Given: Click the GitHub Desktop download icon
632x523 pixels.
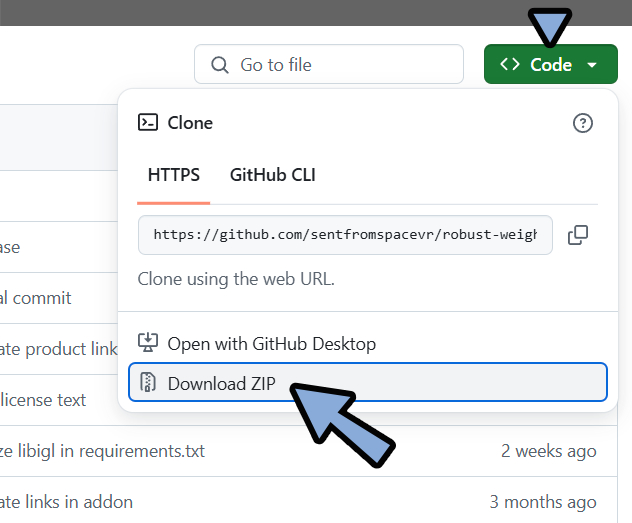Looking at the screenshot, I should (x=148, y=342).
